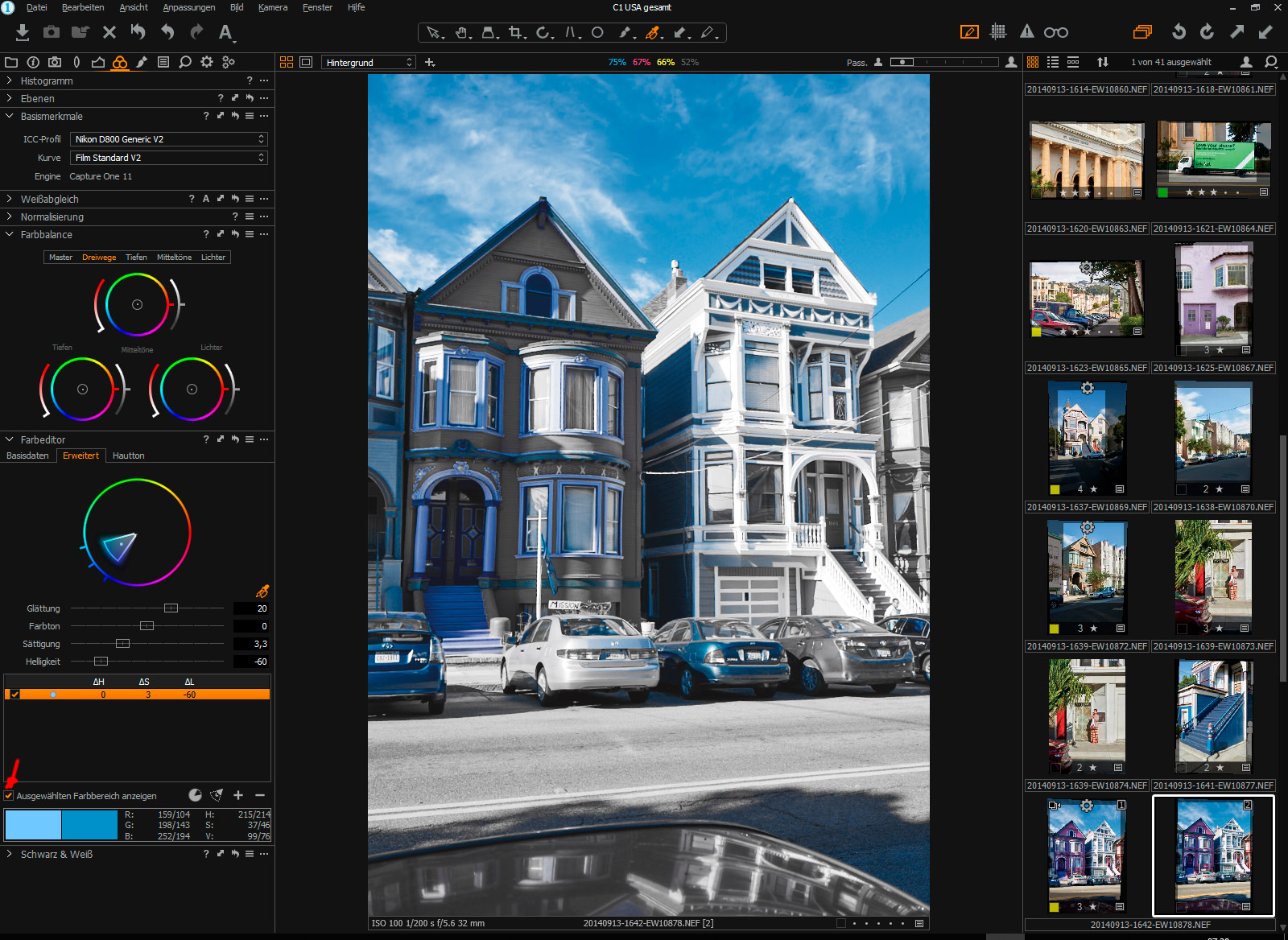The height and width of the screenshot is (940, 1288).
Task: Toggle the grid overlay icon
Action: tap(998, 32)
